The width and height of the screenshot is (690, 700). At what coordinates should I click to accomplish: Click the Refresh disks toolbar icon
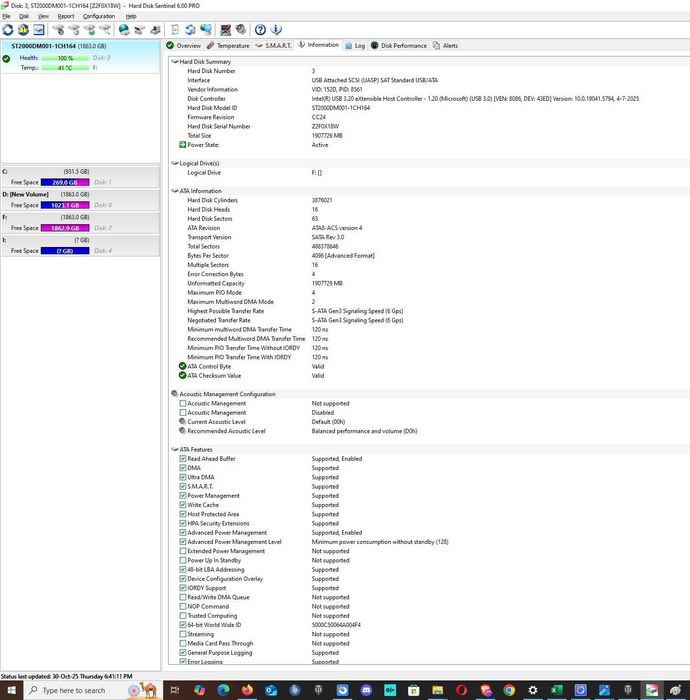tap(8, 30)
